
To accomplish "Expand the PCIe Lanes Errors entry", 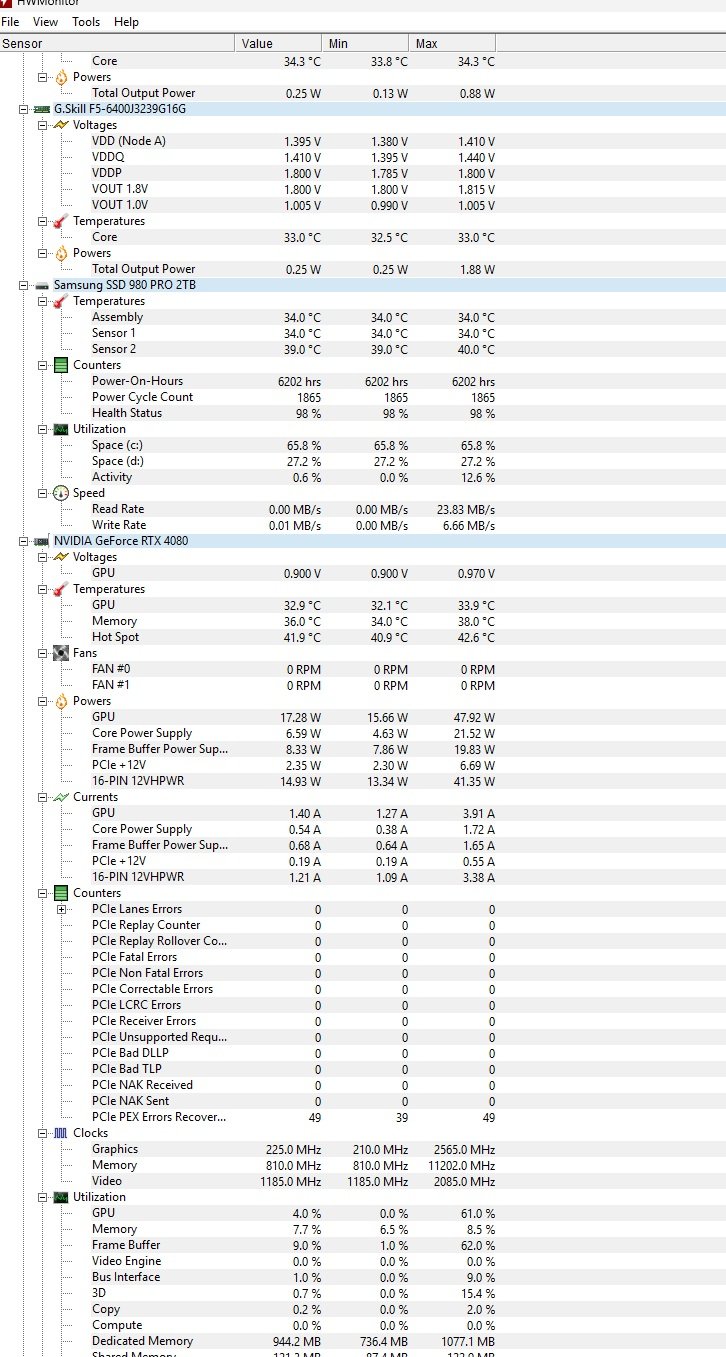I will click(x=62, y=909).
